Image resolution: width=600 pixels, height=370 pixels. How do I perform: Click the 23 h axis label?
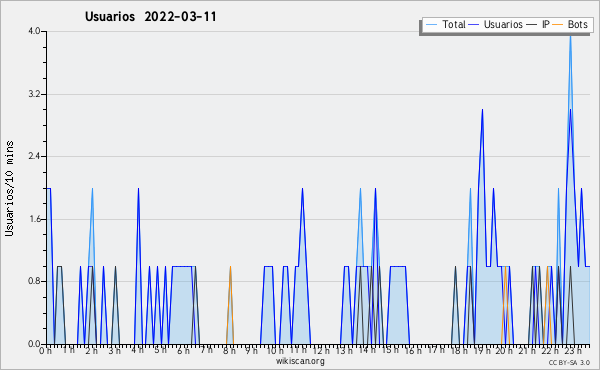click(574, 351)
